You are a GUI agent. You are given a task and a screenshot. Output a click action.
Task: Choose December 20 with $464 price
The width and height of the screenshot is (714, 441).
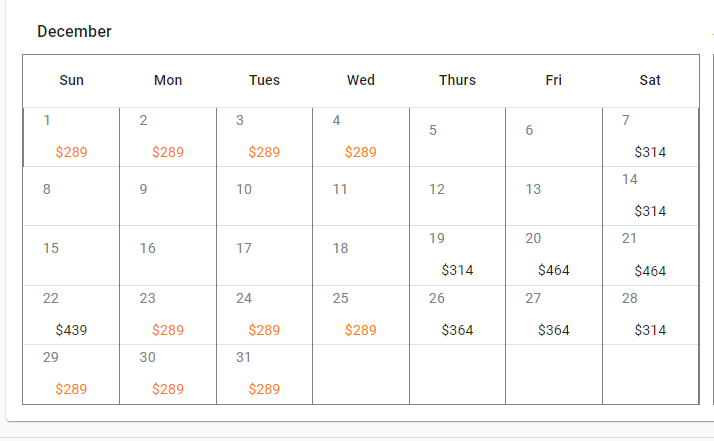tap(553, 255)
